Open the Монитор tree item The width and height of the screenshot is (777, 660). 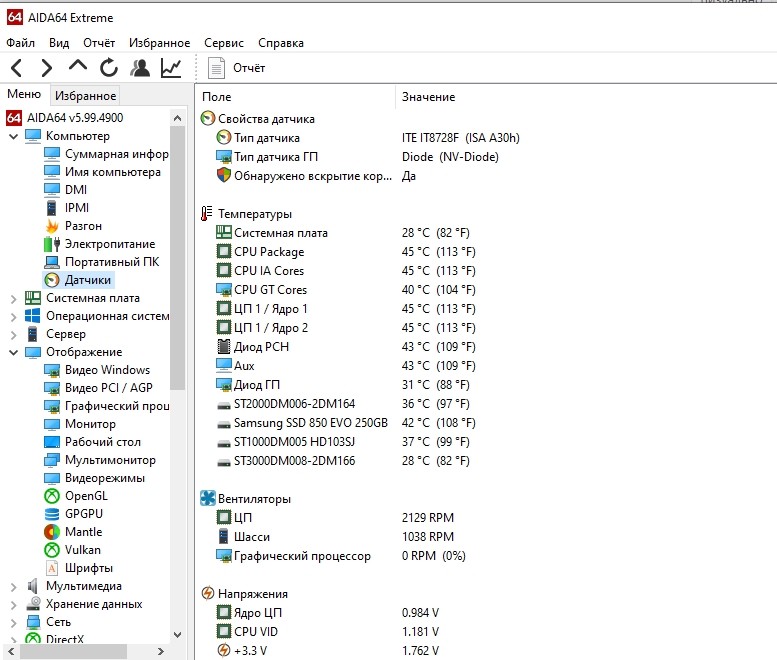pos(80,424)
